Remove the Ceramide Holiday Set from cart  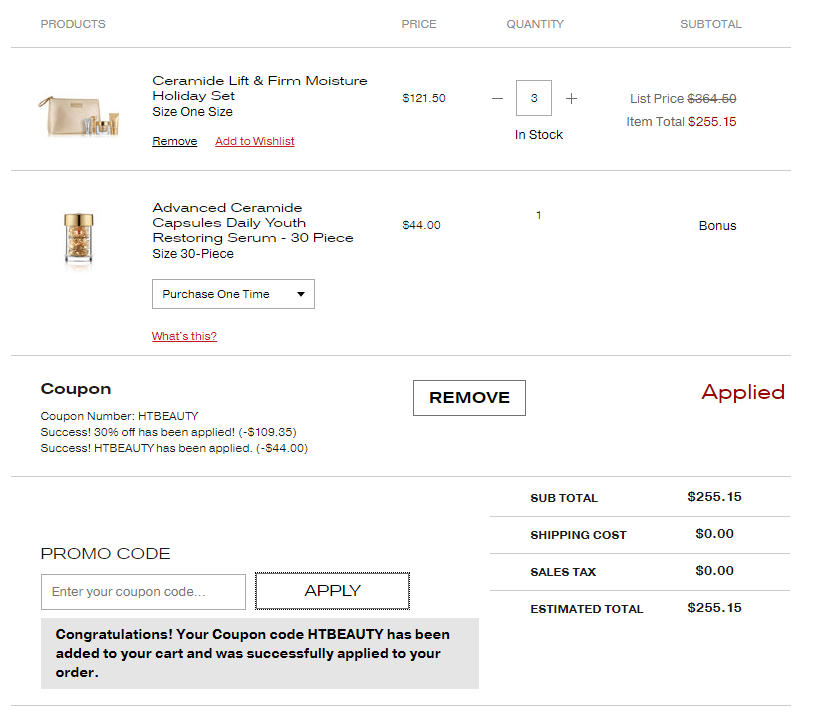(x=174, y=141)
